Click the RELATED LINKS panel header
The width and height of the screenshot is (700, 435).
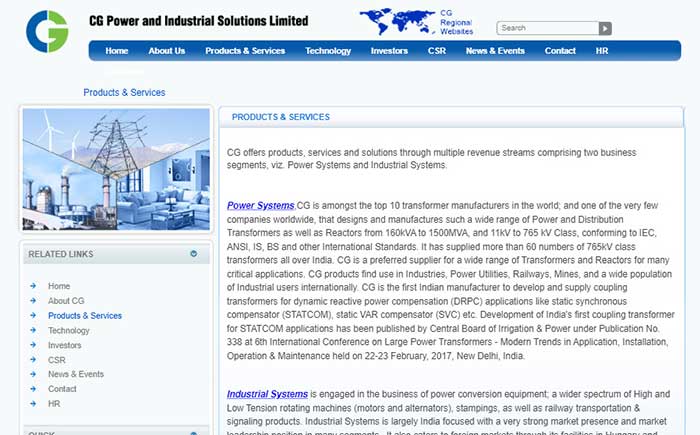click(116, 254)
